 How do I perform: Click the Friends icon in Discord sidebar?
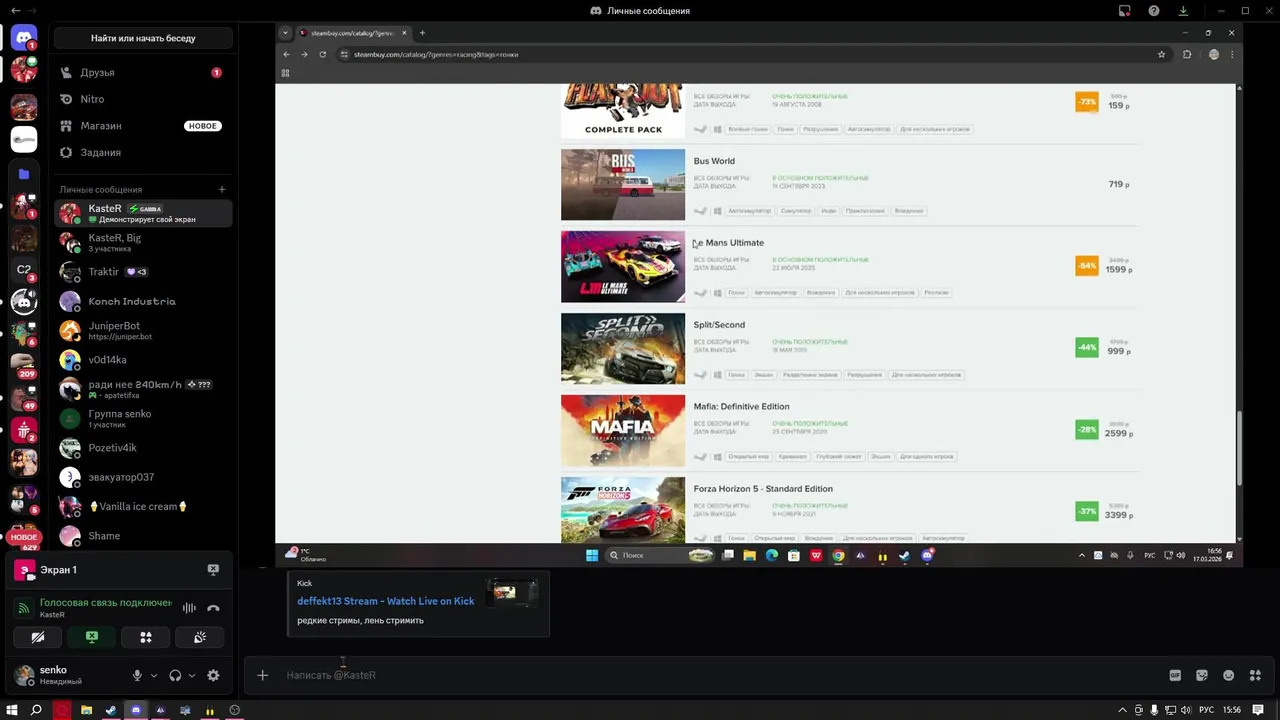pyautogui.click(x=66, y=73)
